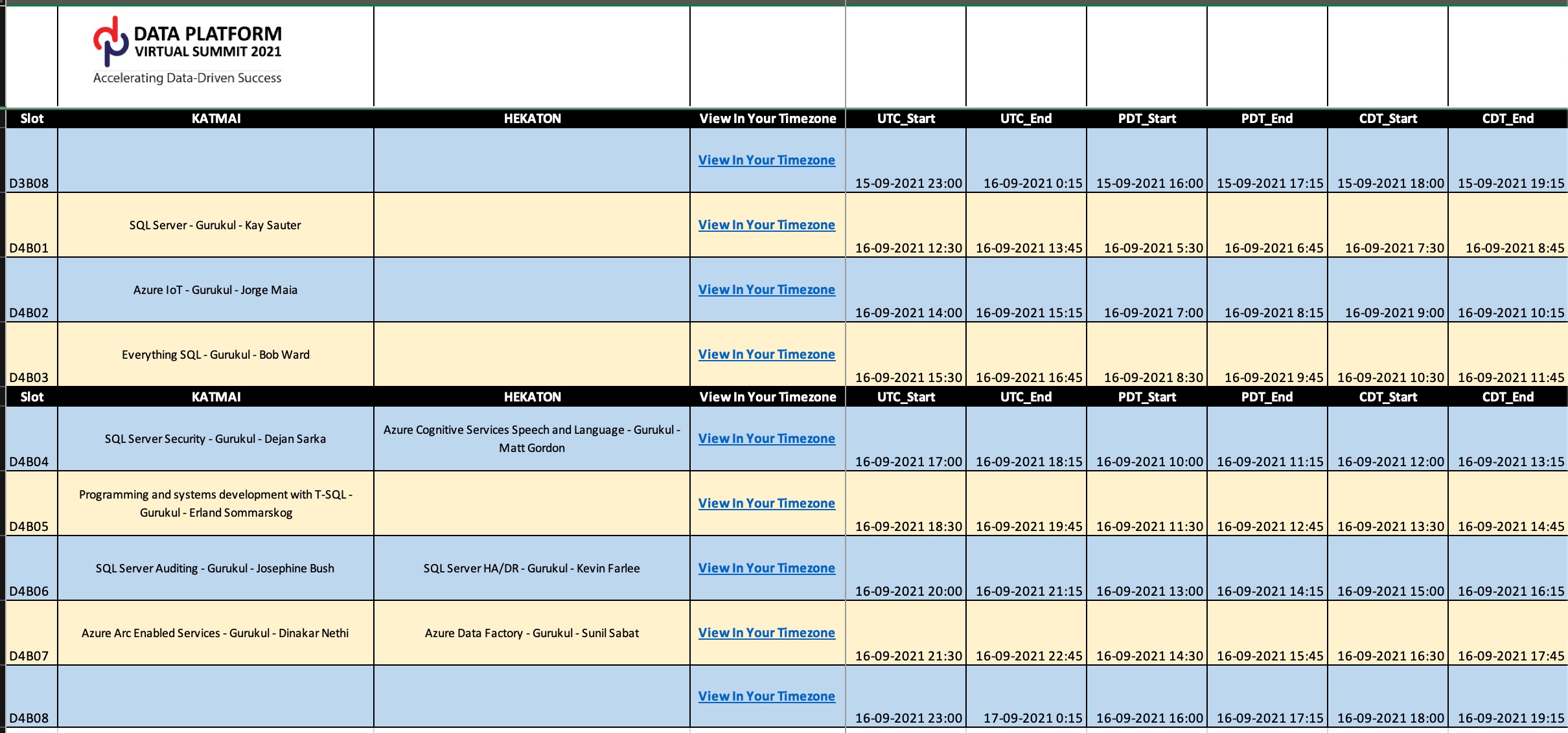1568x733 pixels.
Task: Click the second HEKATON header cell
Action: coord(532,397)
